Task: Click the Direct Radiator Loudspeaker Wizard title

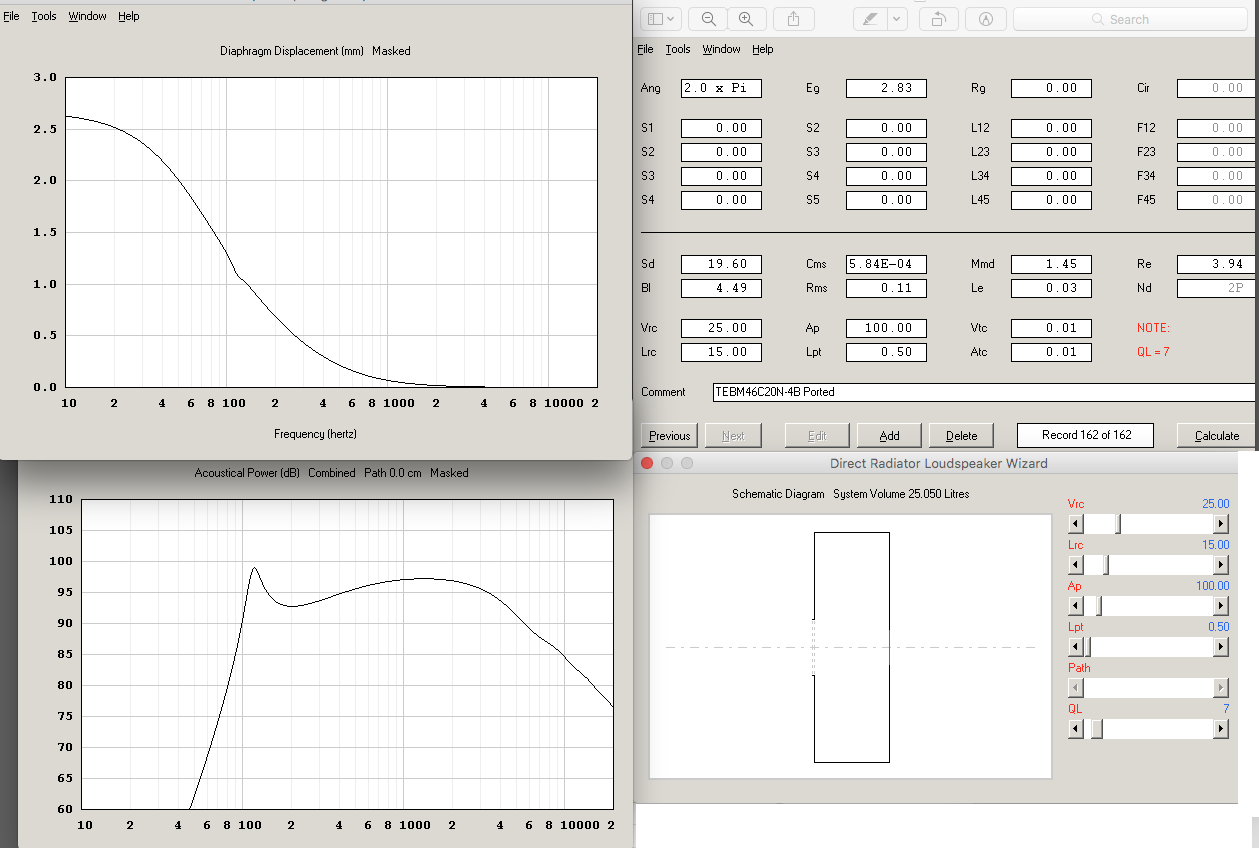Action: (x=938, y=464)
